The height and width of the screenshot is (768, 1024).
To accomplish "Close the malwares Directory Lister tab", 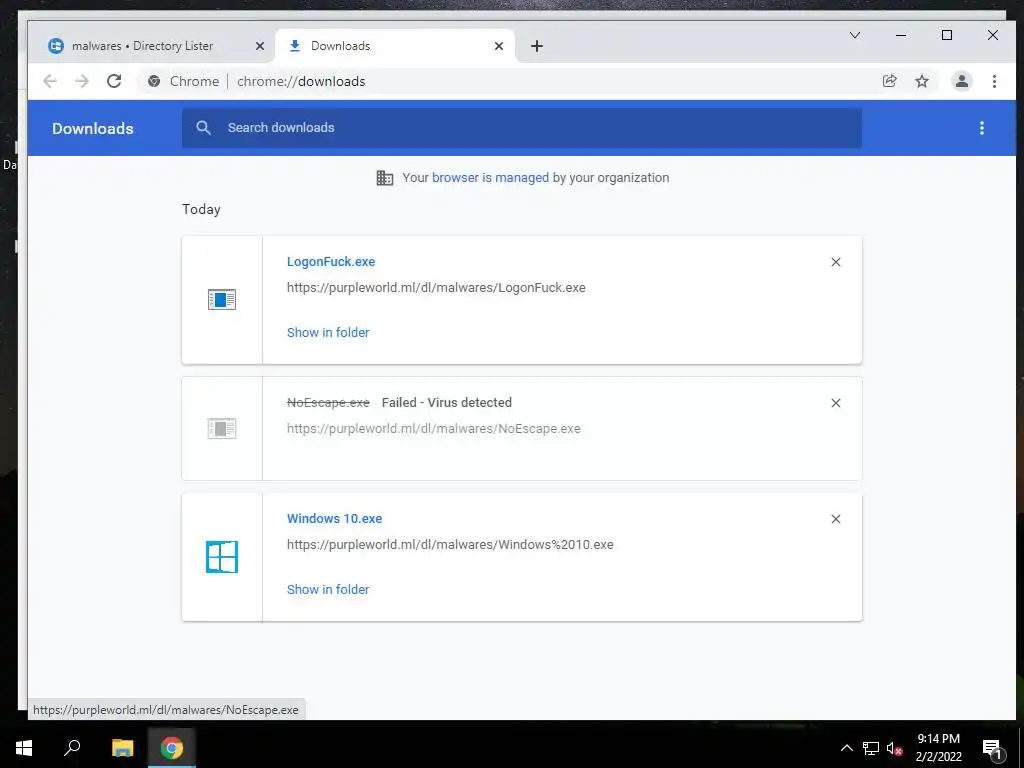I will pyautogui.click(x=260, y=46).
